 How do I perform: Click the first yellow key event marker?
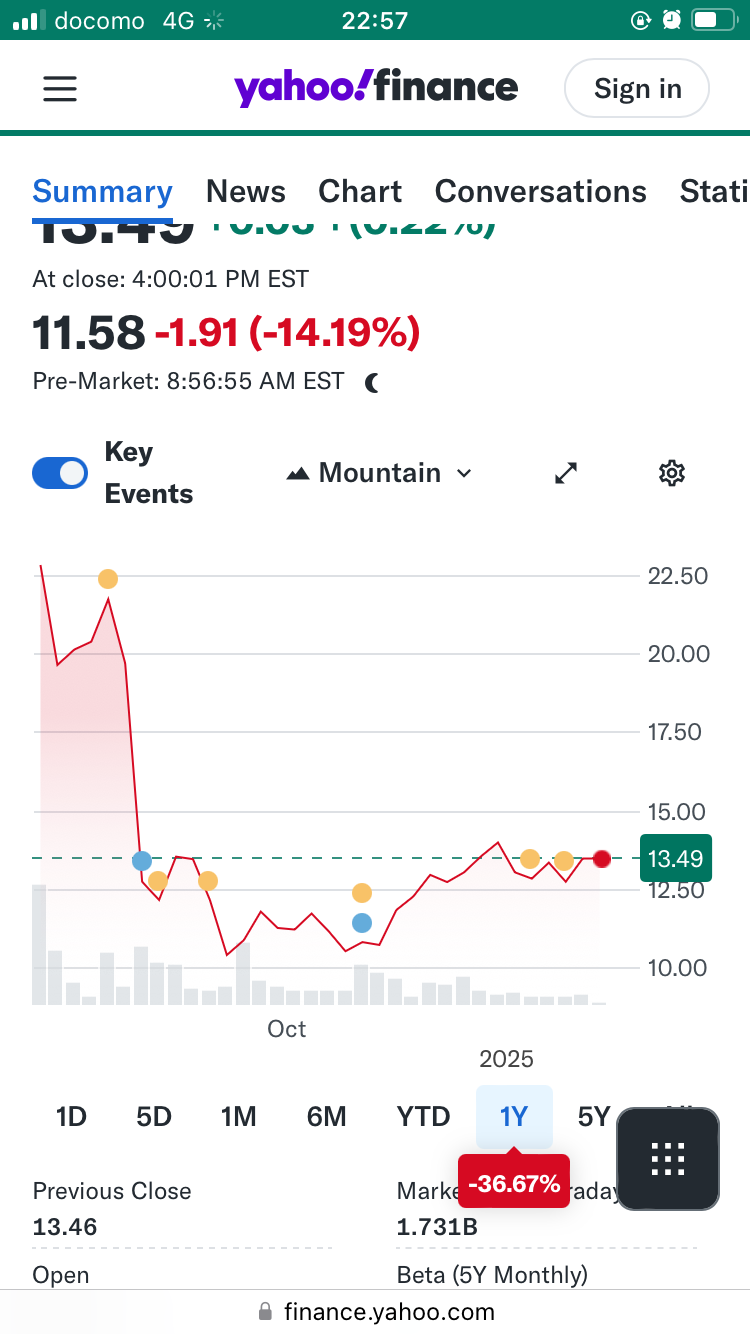[x=108, y=579]
